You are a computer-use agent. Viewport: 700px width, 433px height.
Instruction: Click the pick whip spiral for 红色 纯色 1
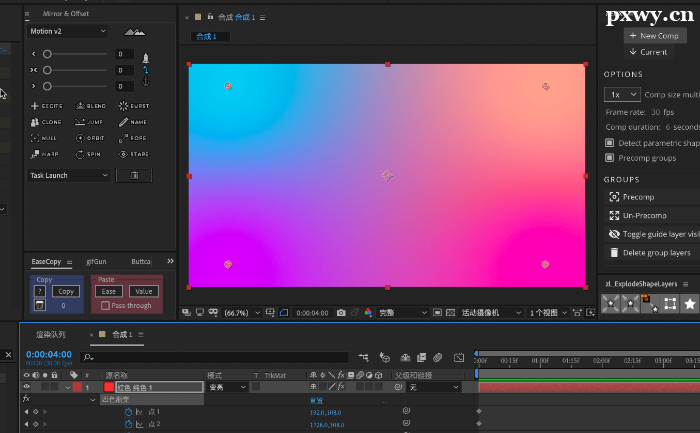(x=398, y=387)
